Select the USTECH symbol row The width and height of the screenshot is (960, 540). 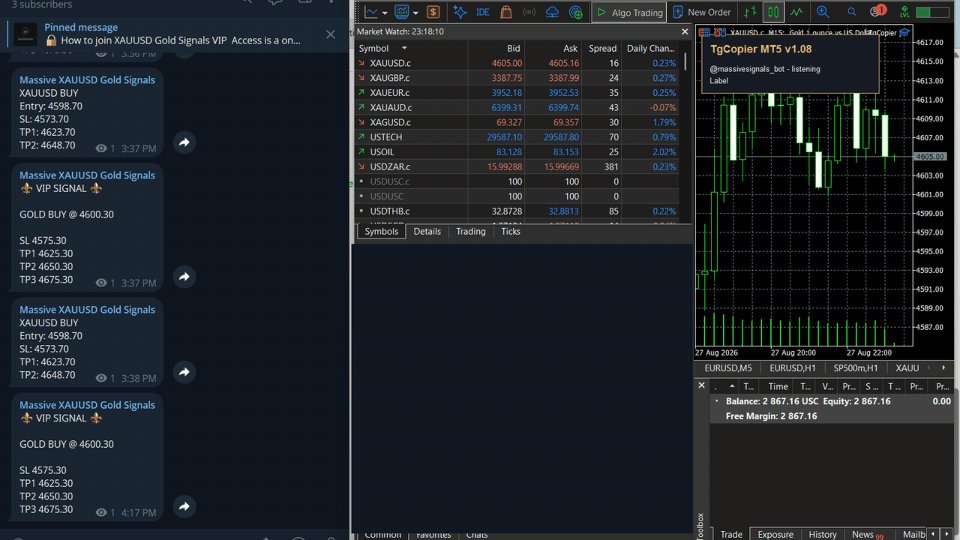click(517, 137)
